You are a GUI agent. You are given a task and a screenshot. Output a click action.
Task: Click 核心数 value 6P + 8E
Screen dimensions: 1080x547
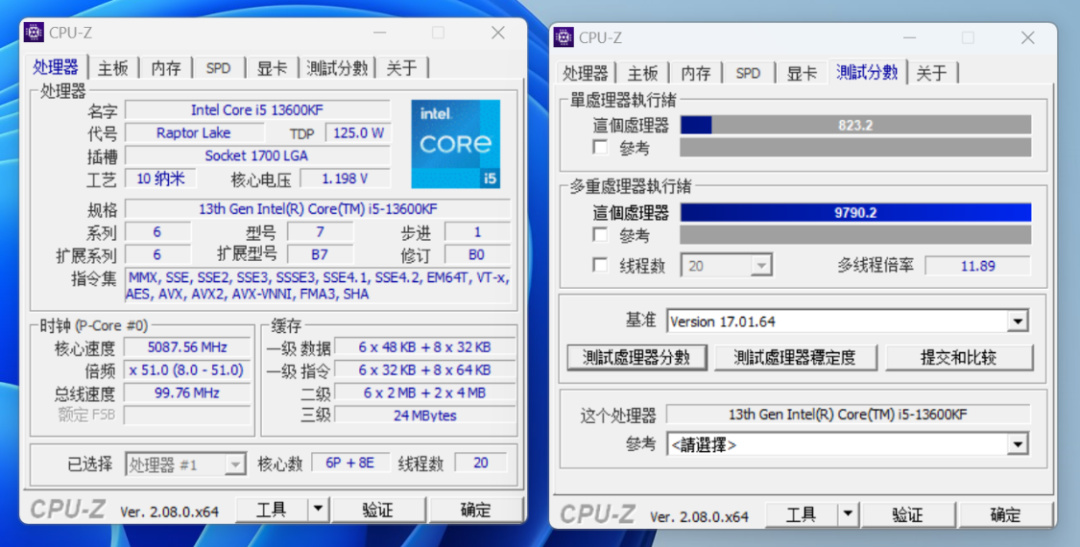(351, 463)
